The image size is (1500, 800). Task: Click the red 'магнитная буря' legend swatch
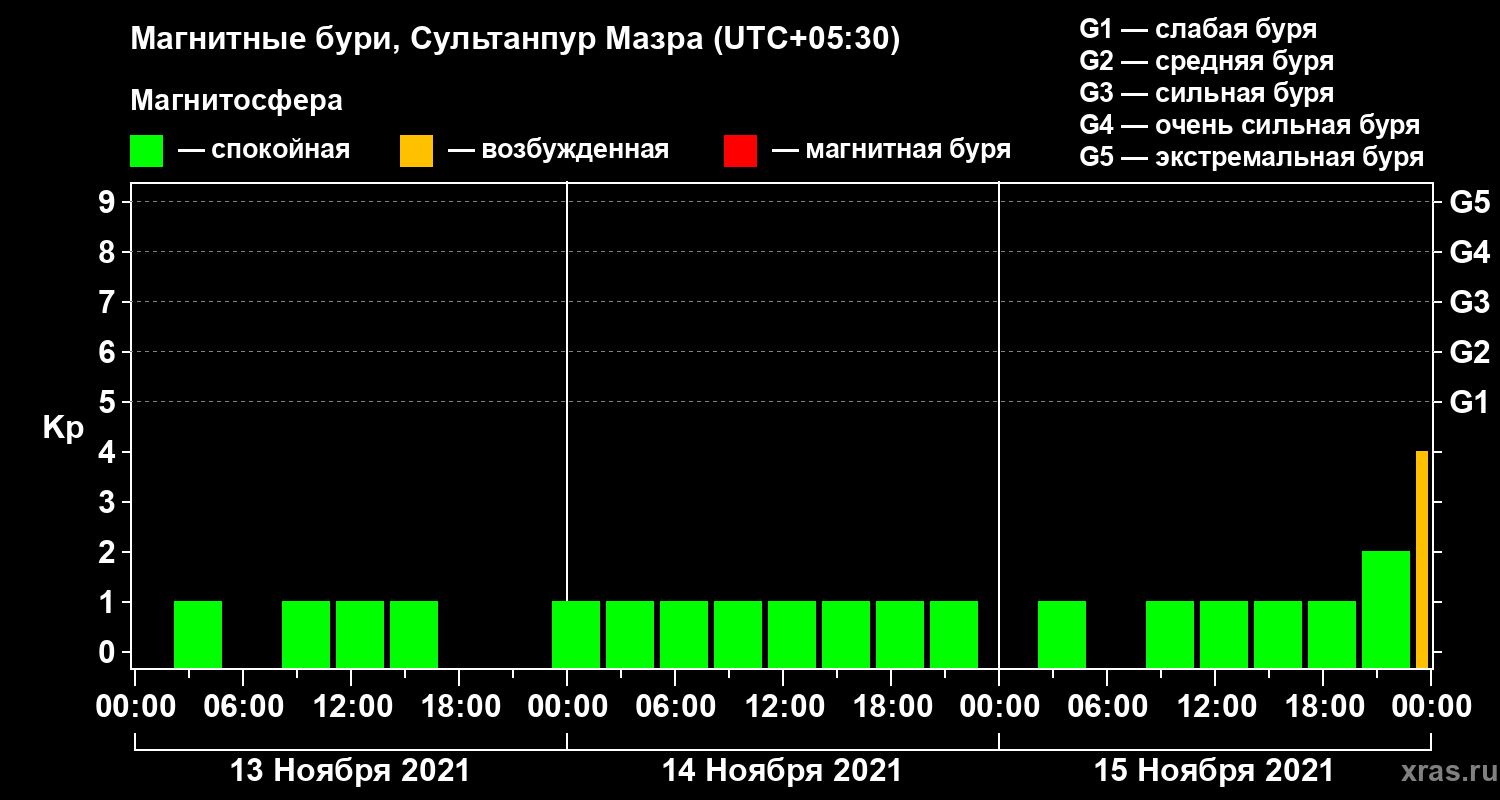740,151
